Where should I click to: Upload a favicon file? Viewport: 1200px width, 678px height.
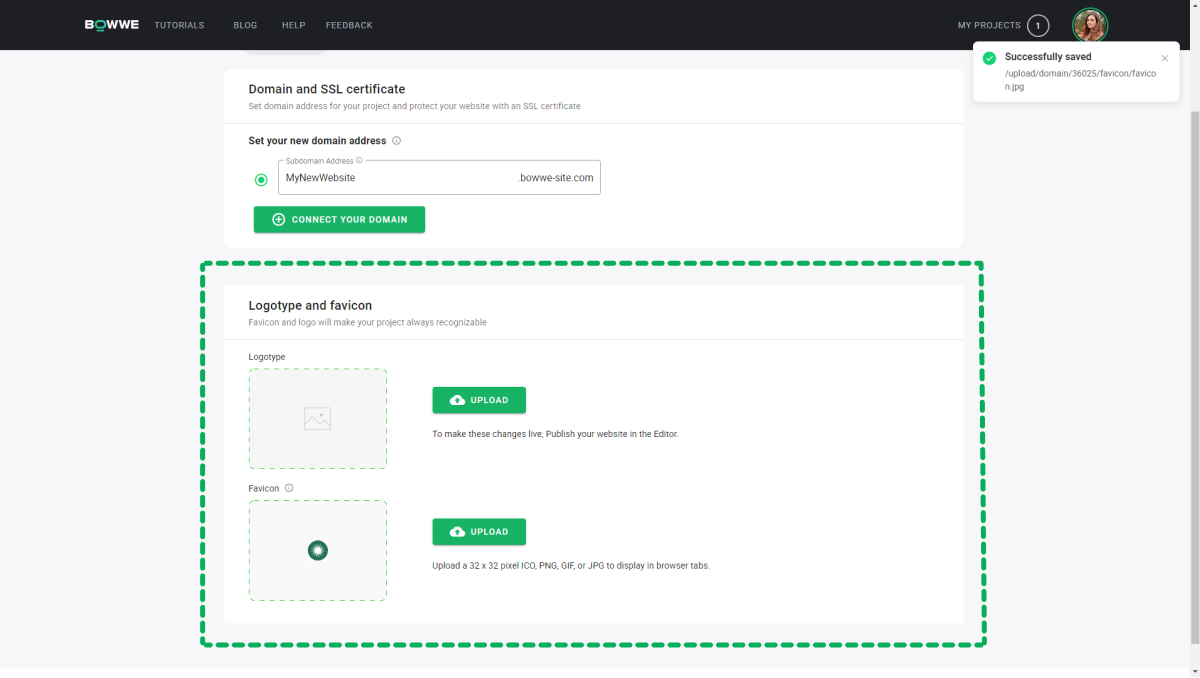(x=479, y=532)
